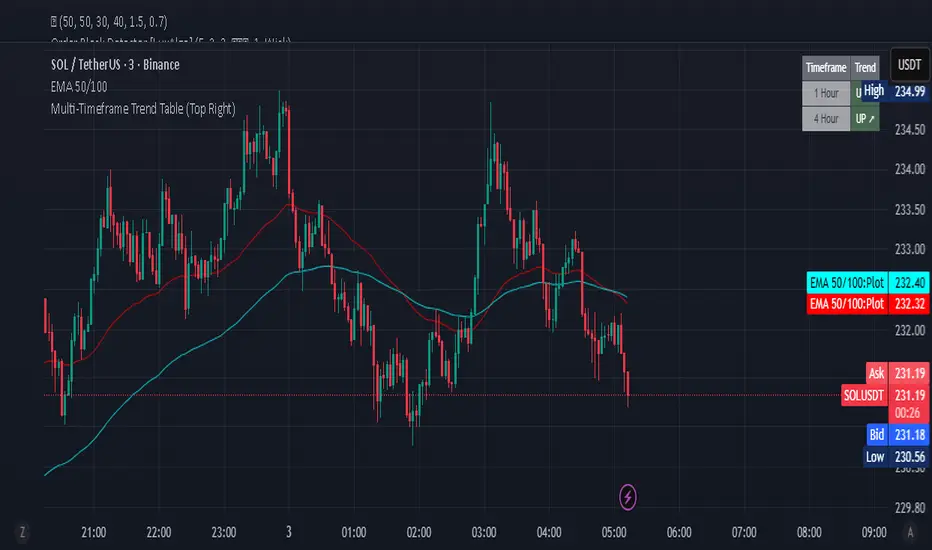Click the 4 Hour timeframe table cell
Screen dimensions: 932x550
[x=826, y=119]
